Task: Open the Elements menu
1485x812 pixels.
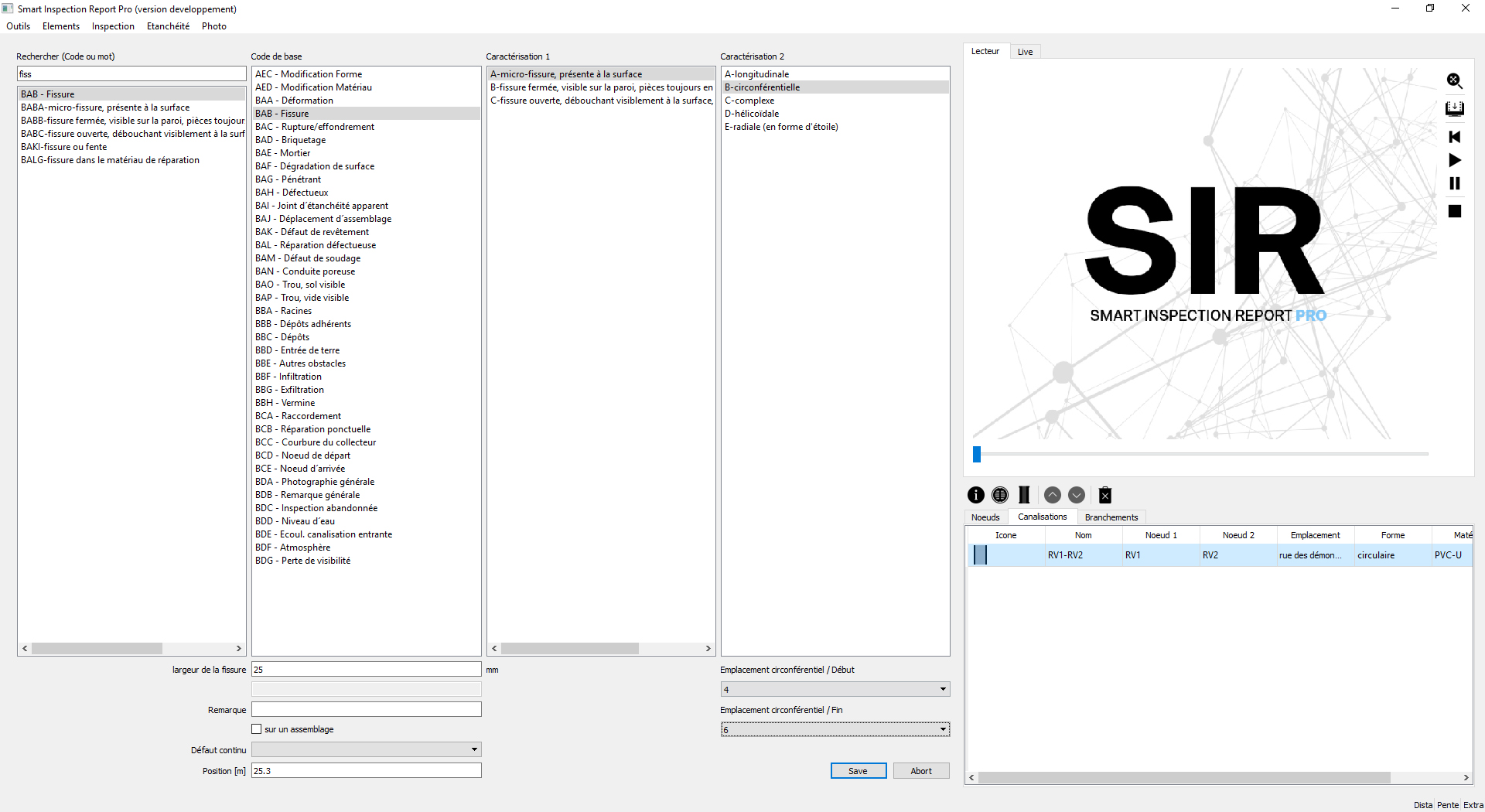Action: point(61,26)
